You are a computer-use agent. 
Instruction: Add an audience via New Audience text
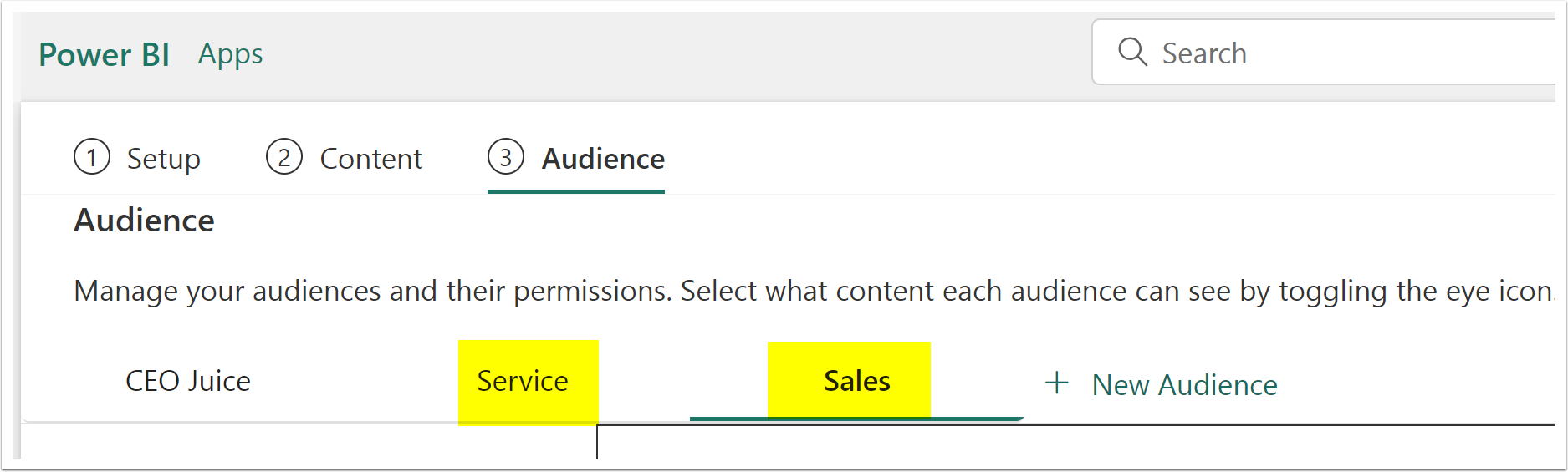tap(1185, 385)
